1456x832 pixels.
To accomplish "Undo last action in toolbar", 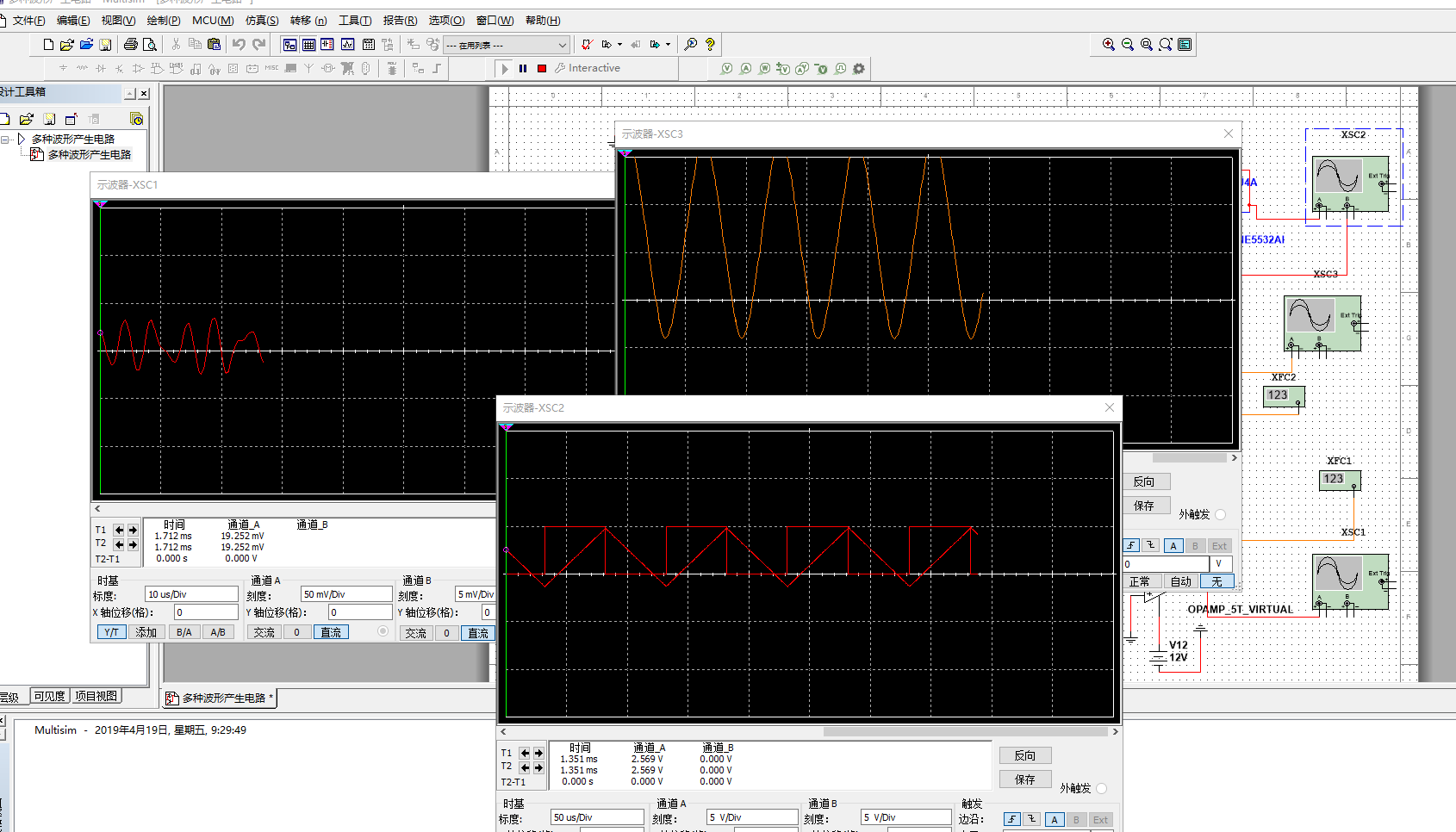I will (x=239, y=45).
